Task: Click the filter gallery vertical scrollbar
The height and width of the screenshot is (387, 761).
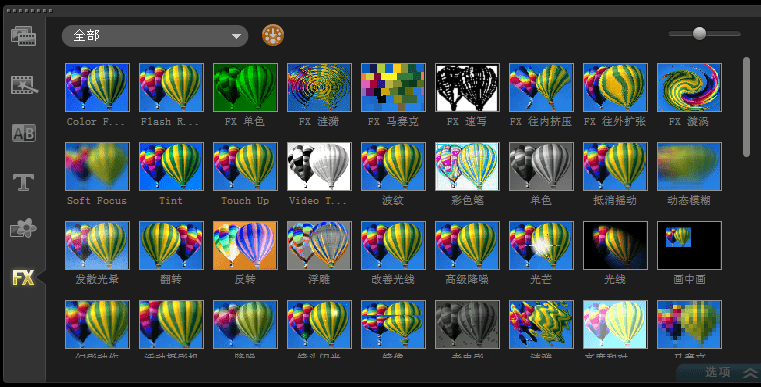Action: (x=746, y=107)
